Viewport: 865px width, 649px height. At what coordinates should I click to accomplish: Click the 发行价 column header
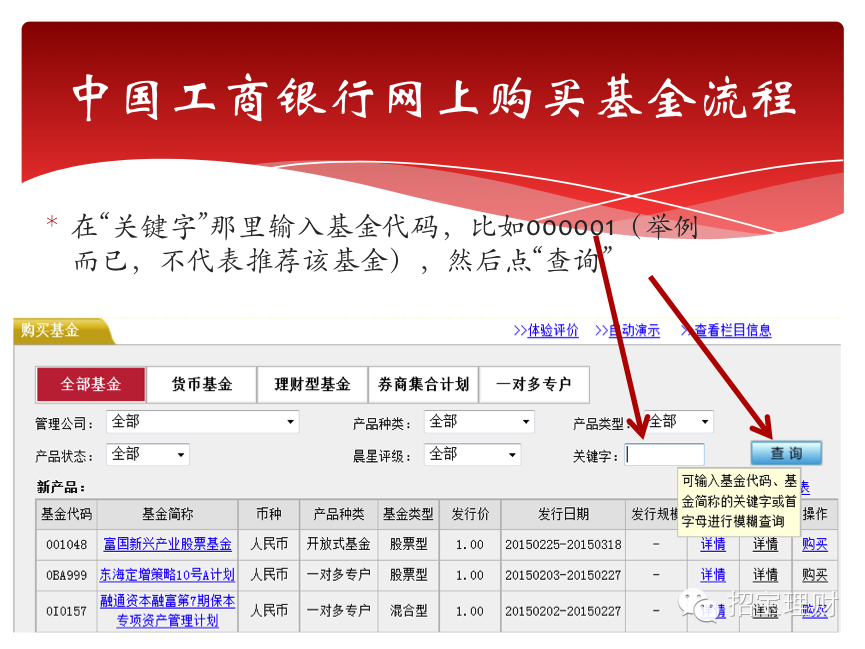(x=470, y=514)
